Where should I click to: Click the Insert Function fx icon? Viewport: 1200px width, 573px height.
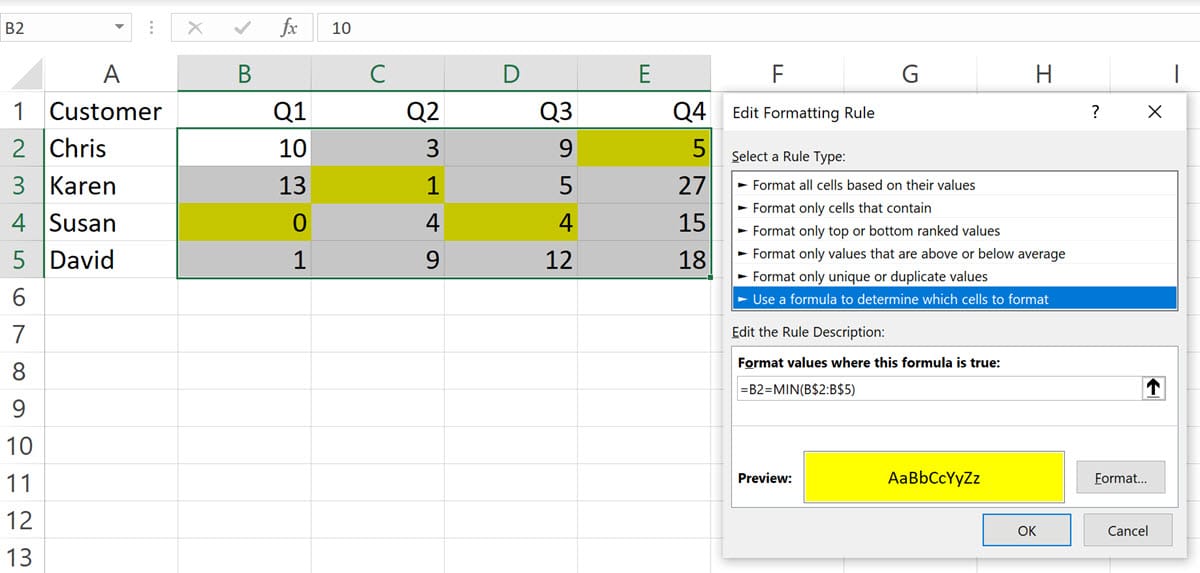point(288,28)
